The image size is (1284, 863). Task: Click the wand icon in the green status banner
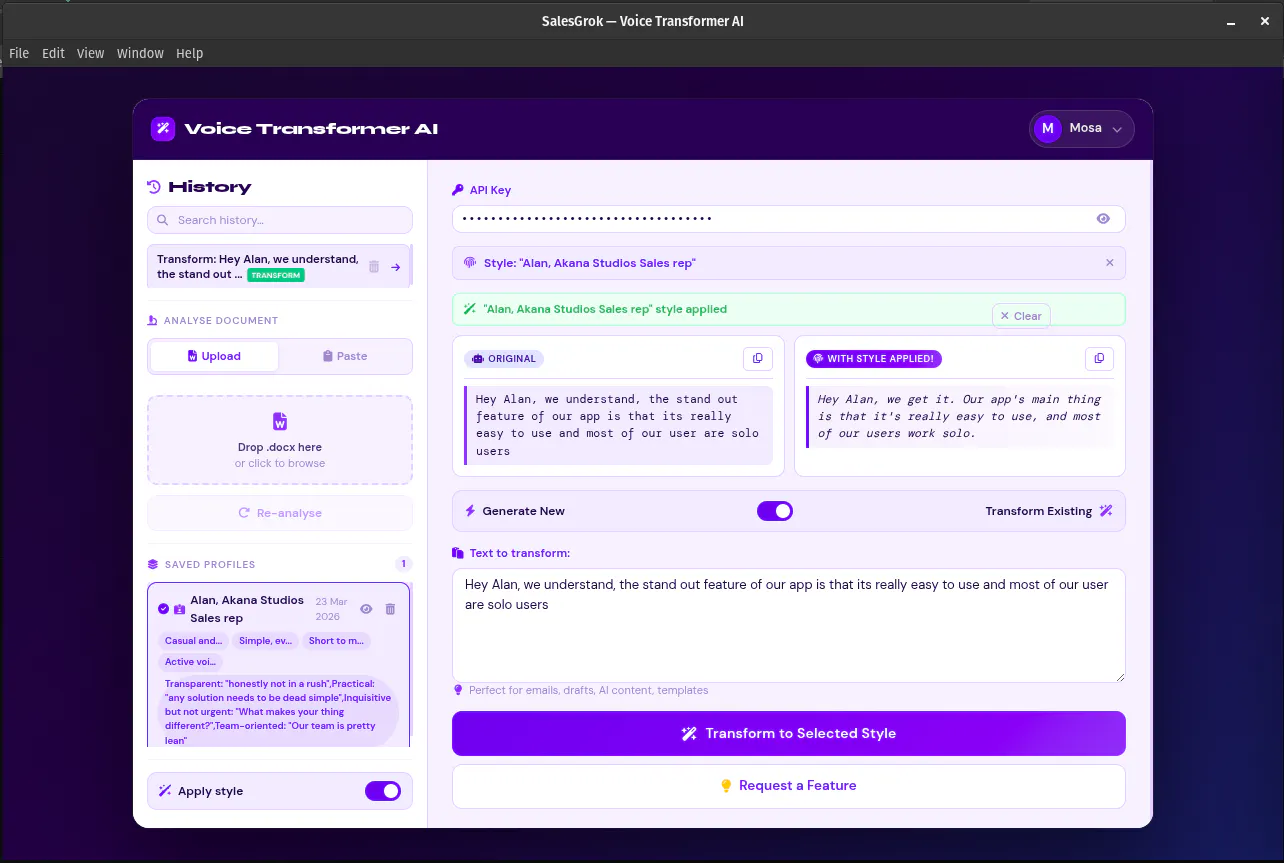(470, 309)
